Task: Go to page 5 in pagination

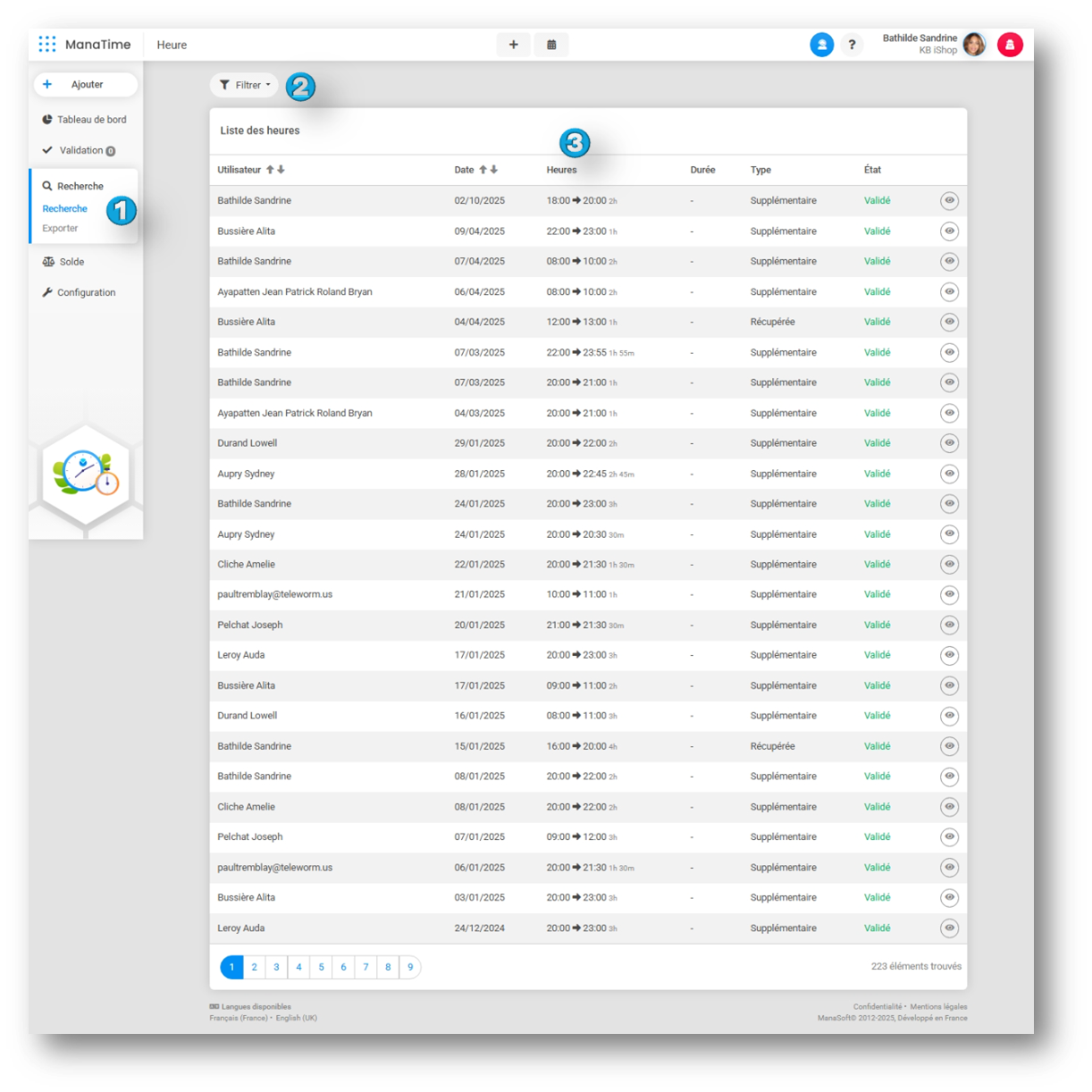Action: (321, 967)
